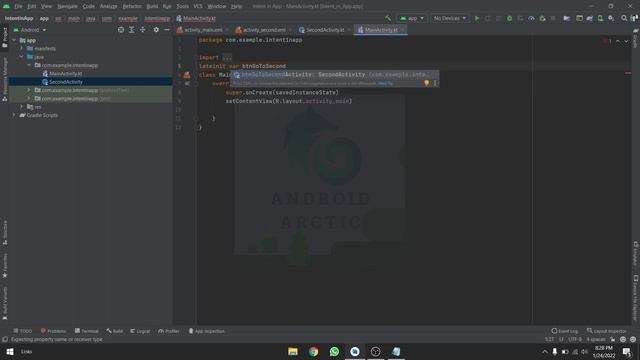The height and width of the screenshot is (360, 640).
Task: Open the app run configuration dropdown
Action: click(x=412, y=18)
